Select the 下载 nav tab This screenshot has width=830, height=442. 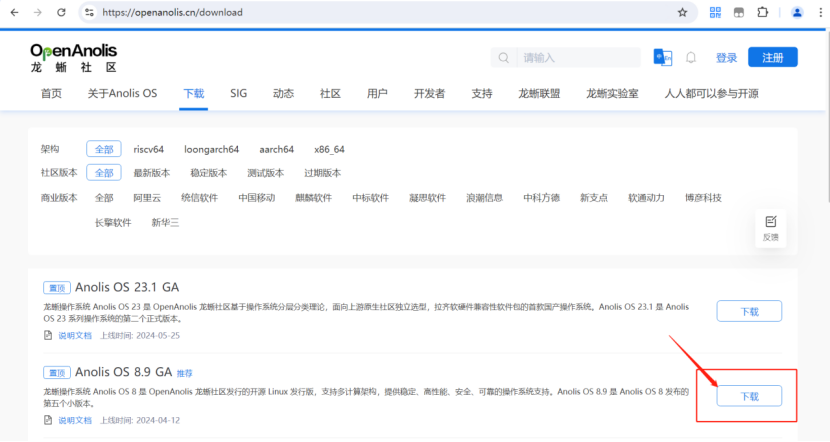pos(194,94)
